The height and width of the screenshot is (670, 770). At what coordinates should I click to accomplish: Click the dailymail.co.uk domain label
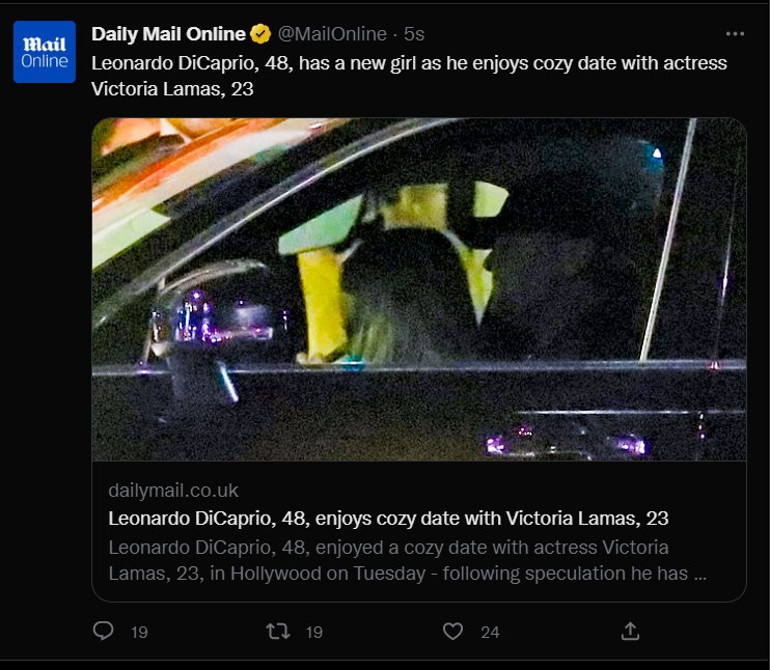pos(173,491)
